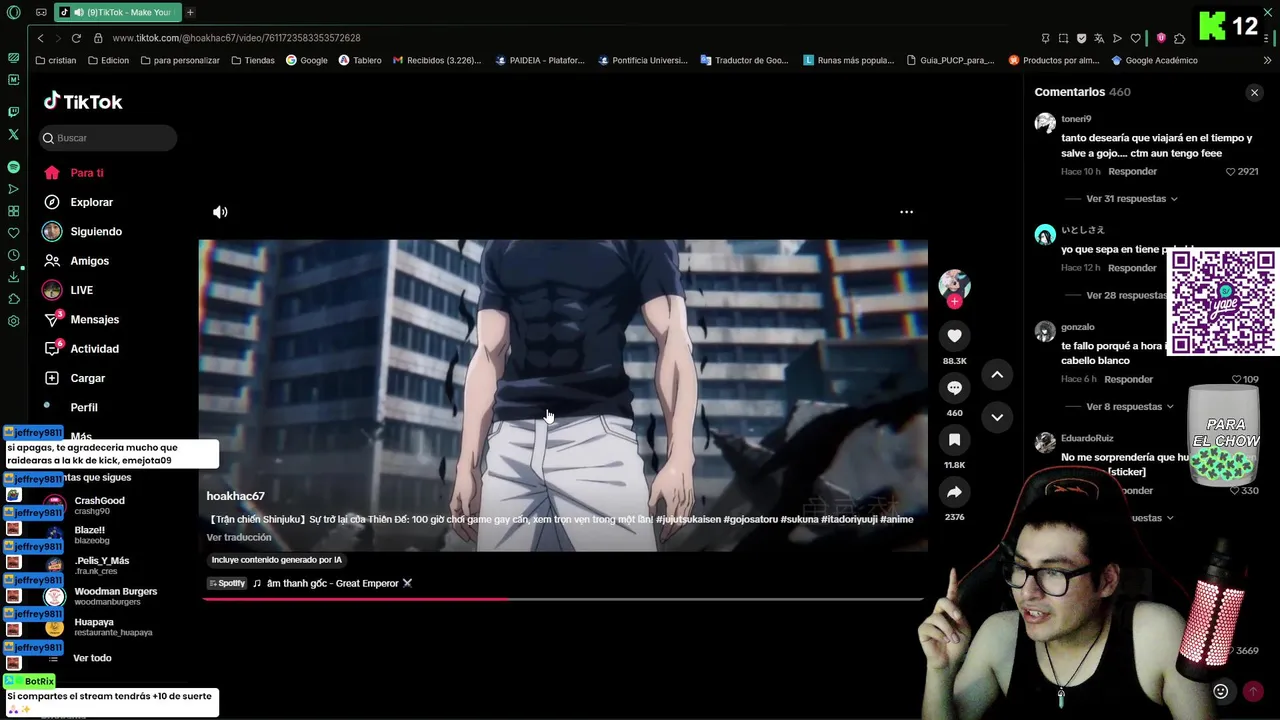Open browser sidebar settings gear
The image size is (1280, 720).
13,321
